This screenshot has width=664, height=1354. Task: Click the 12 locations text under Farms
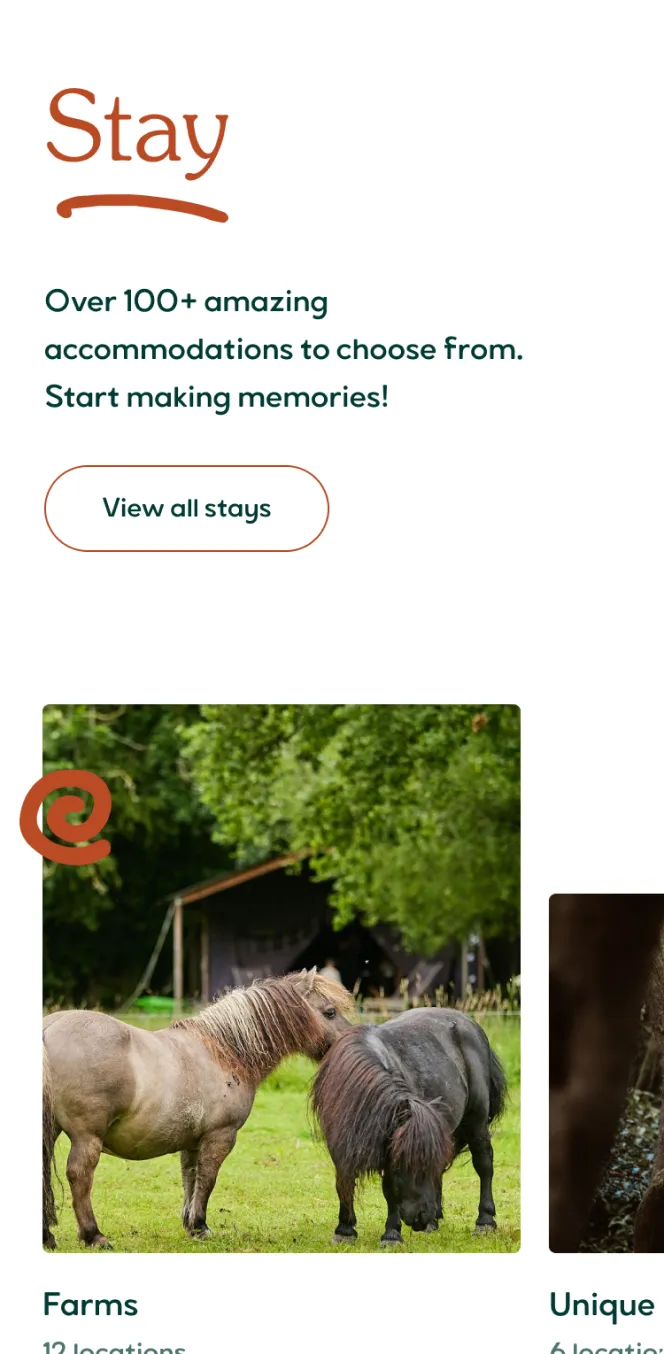click(114, 1346)
